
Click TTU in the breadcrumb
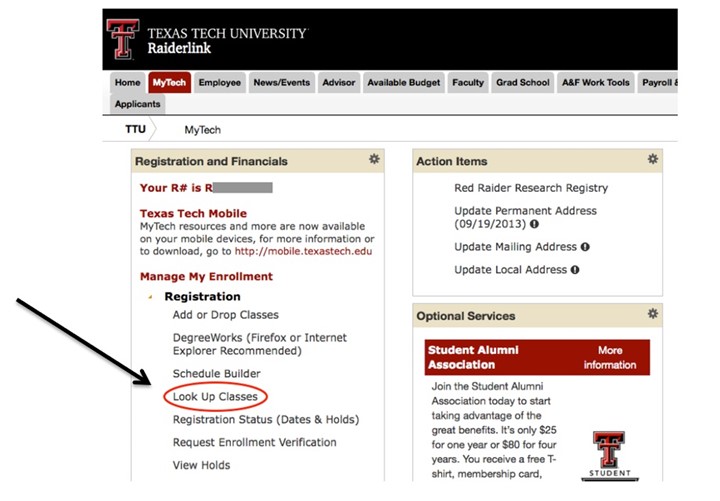(x=136, y=130)
